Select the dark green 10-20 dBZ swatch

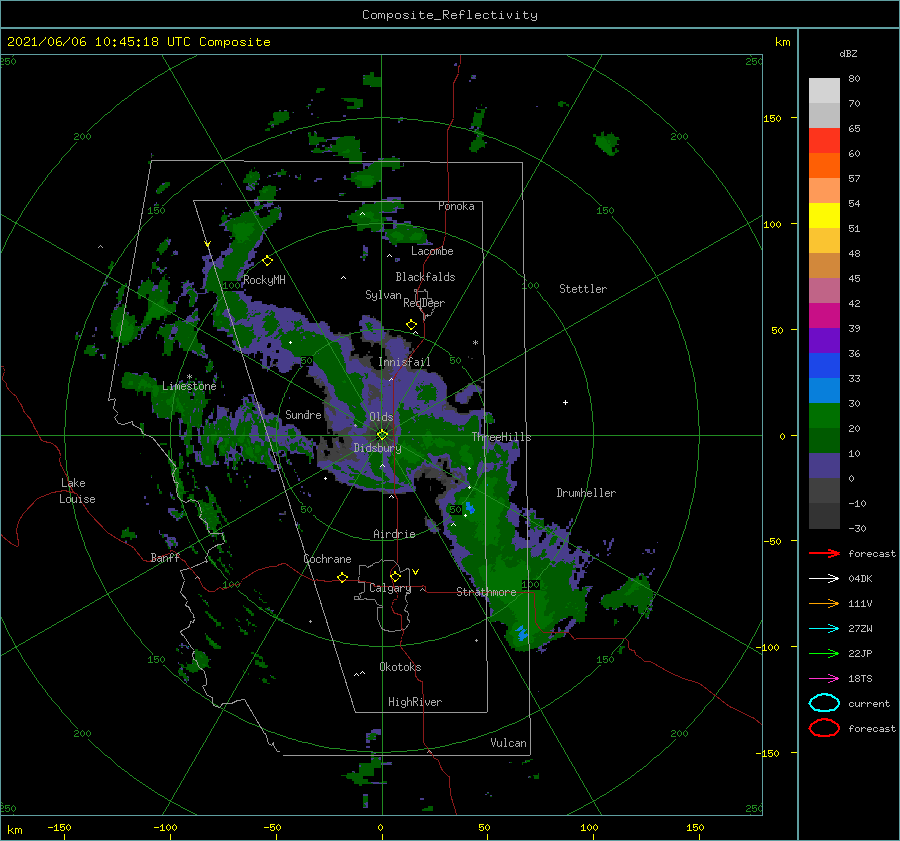824,440
